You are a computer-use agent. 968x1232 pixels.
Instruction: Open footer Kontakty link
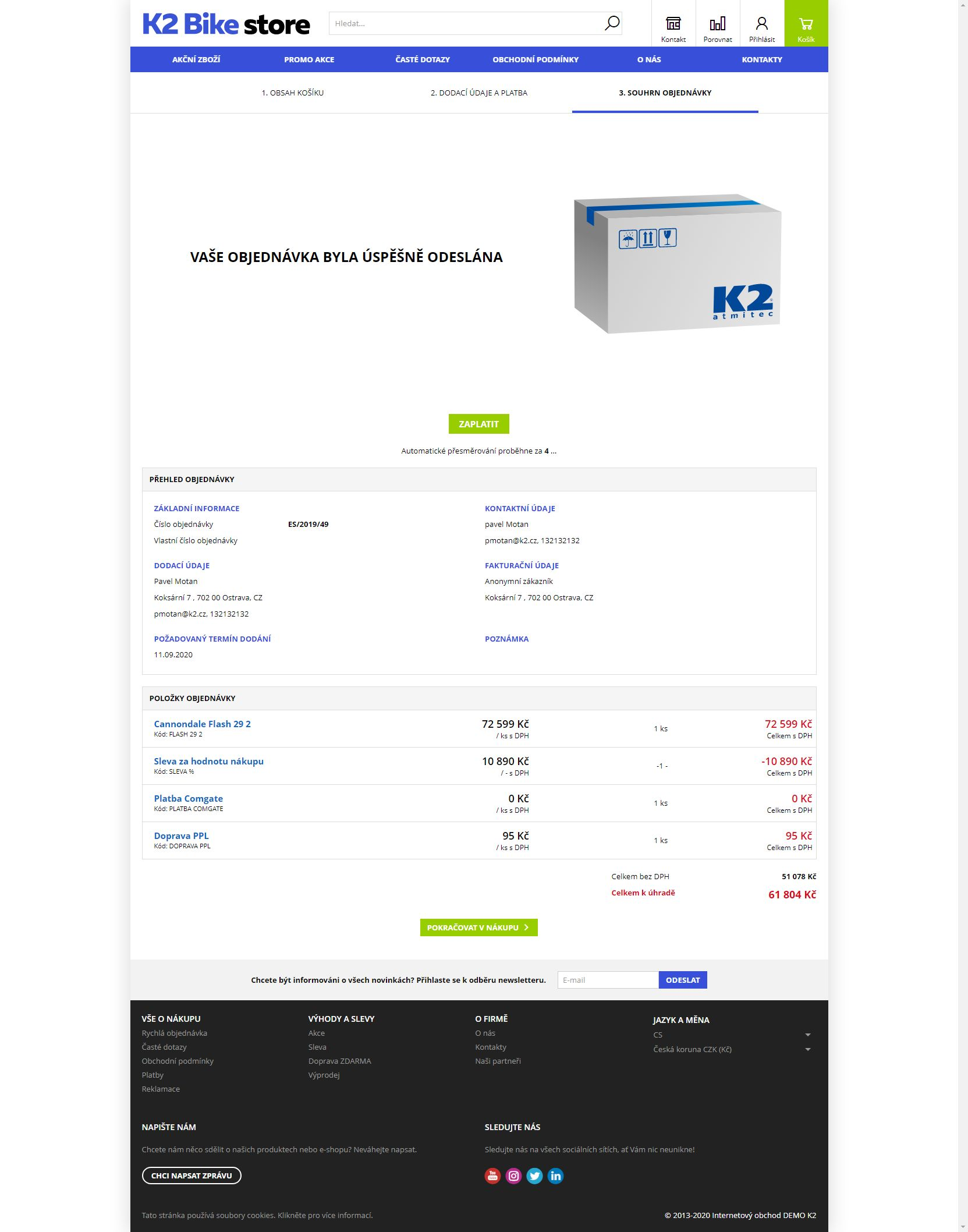491,1047
